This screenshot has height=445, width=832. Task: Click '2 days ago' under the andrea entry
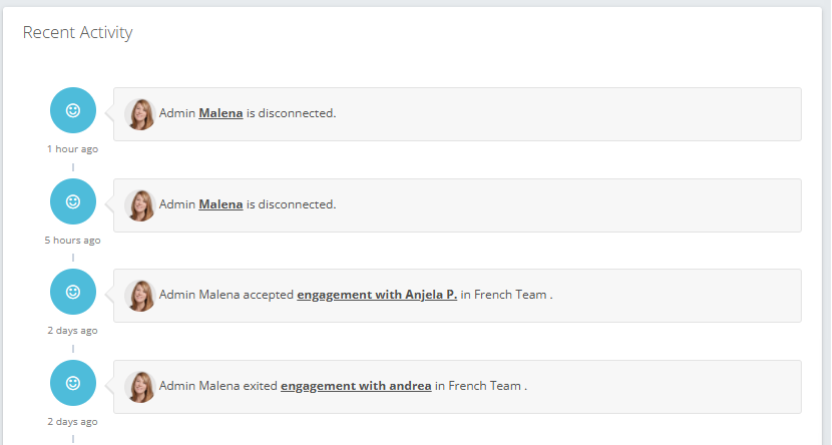click(73, 421)
